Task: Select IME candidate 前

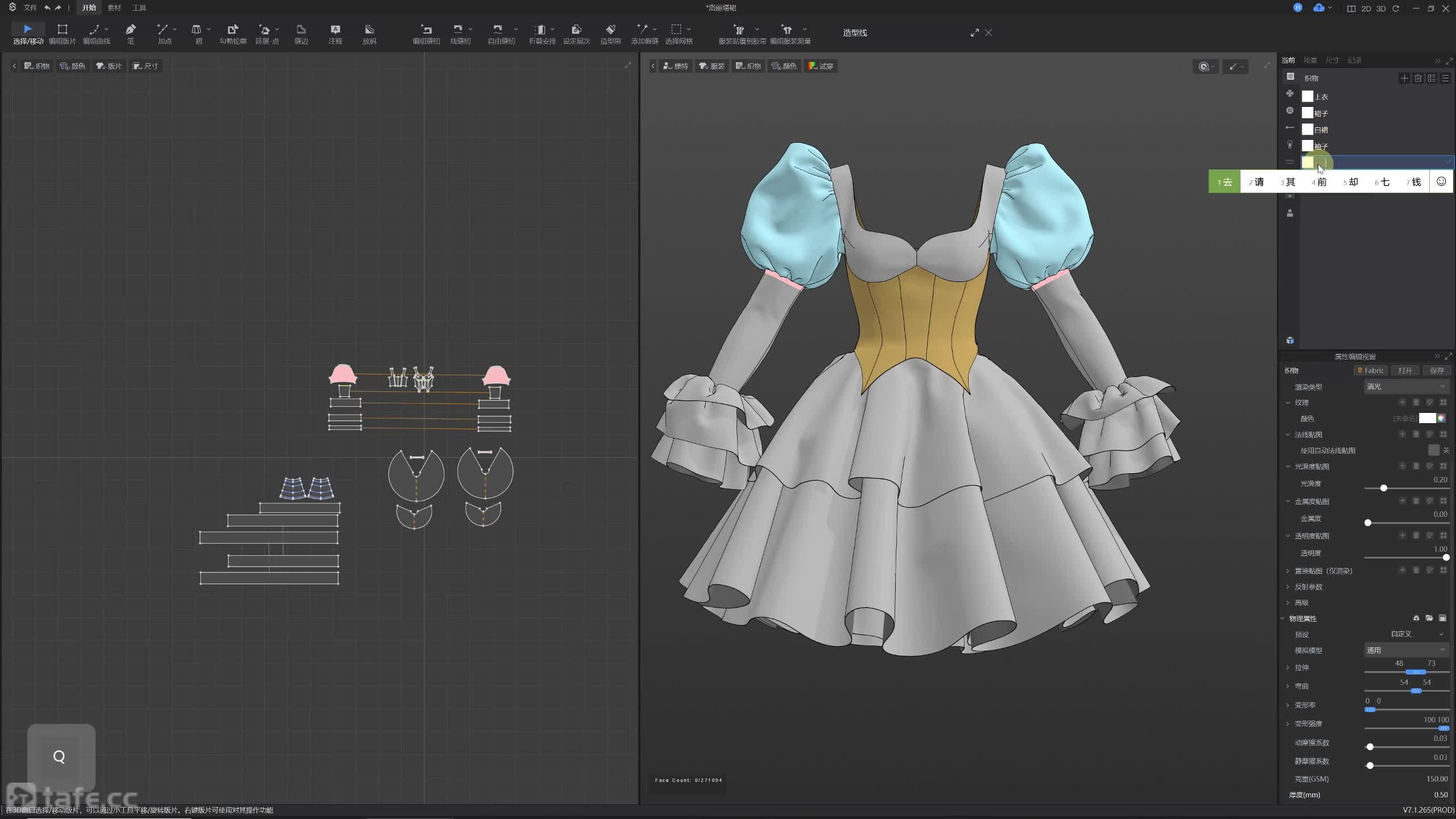Action: click(1319, 182)
